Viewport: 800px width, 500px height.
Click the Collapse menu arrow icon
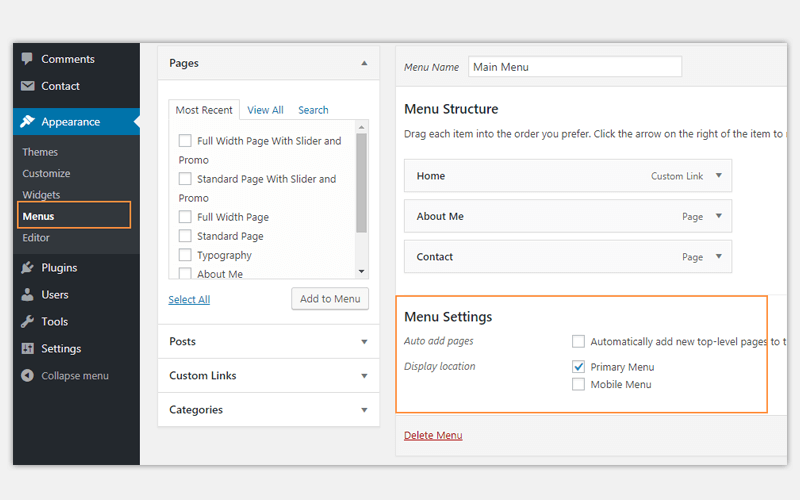(27, 376)
